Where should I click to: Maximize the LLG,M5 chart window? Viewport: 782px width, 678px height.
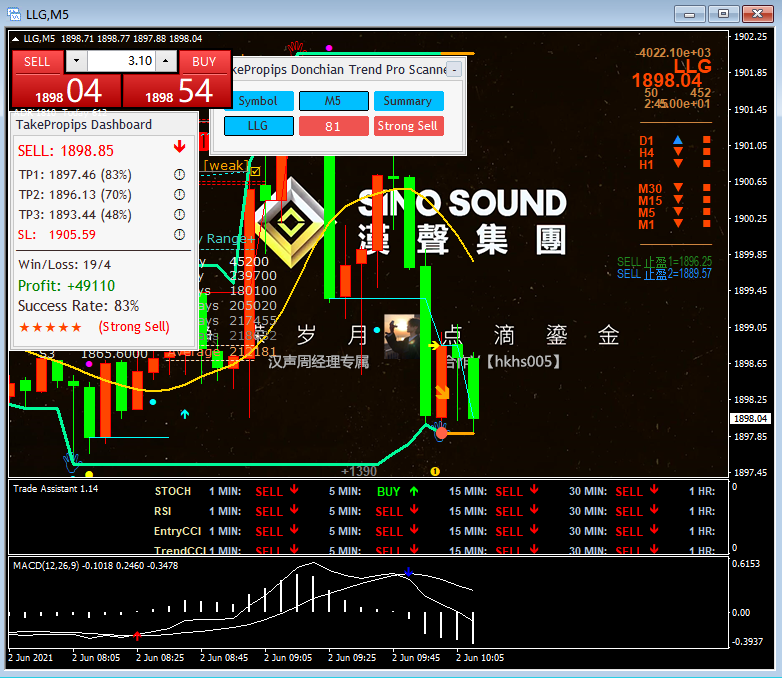click(x=723, y=13)
